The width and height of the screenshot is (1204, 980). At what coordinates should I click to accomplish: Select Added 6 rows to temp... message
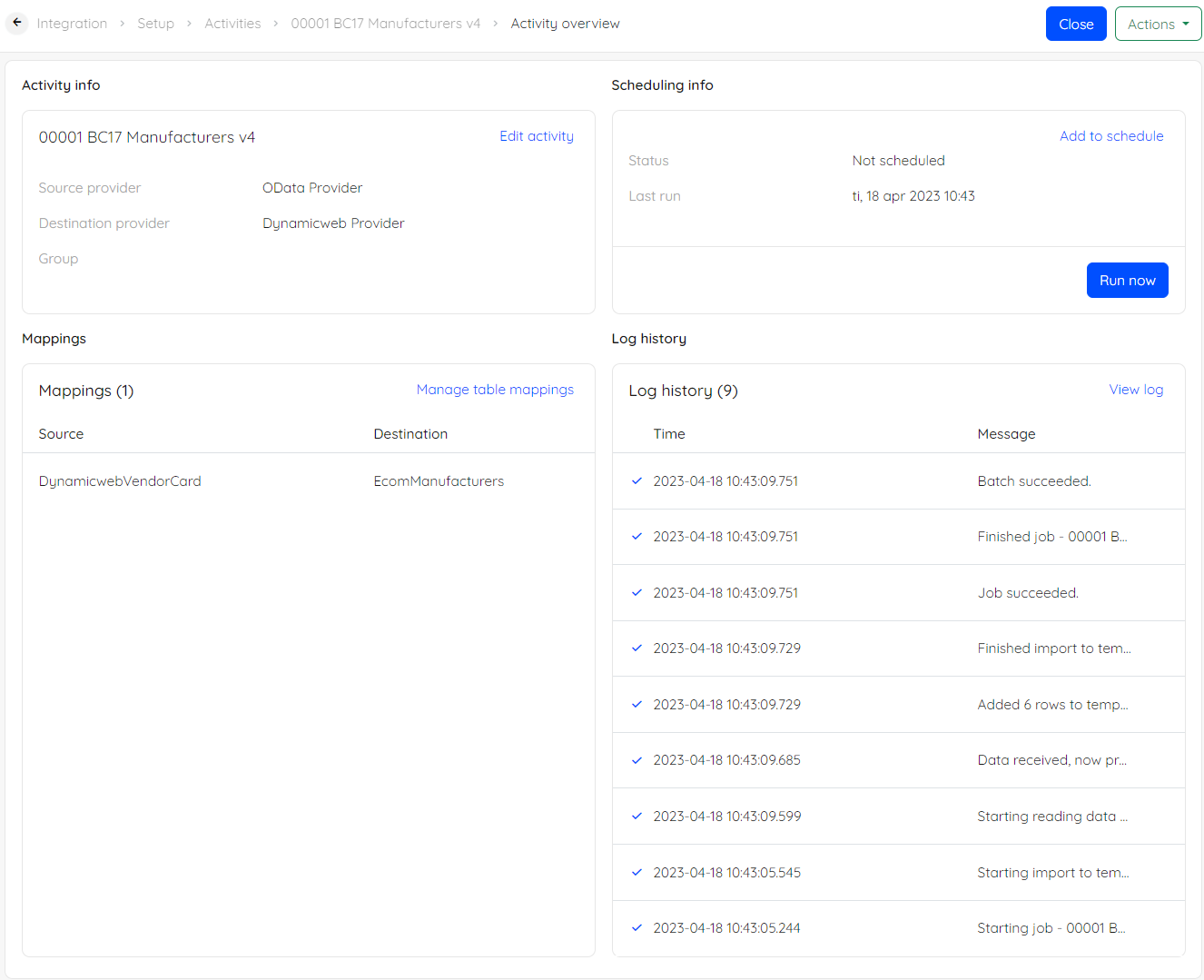[1052, 705]
